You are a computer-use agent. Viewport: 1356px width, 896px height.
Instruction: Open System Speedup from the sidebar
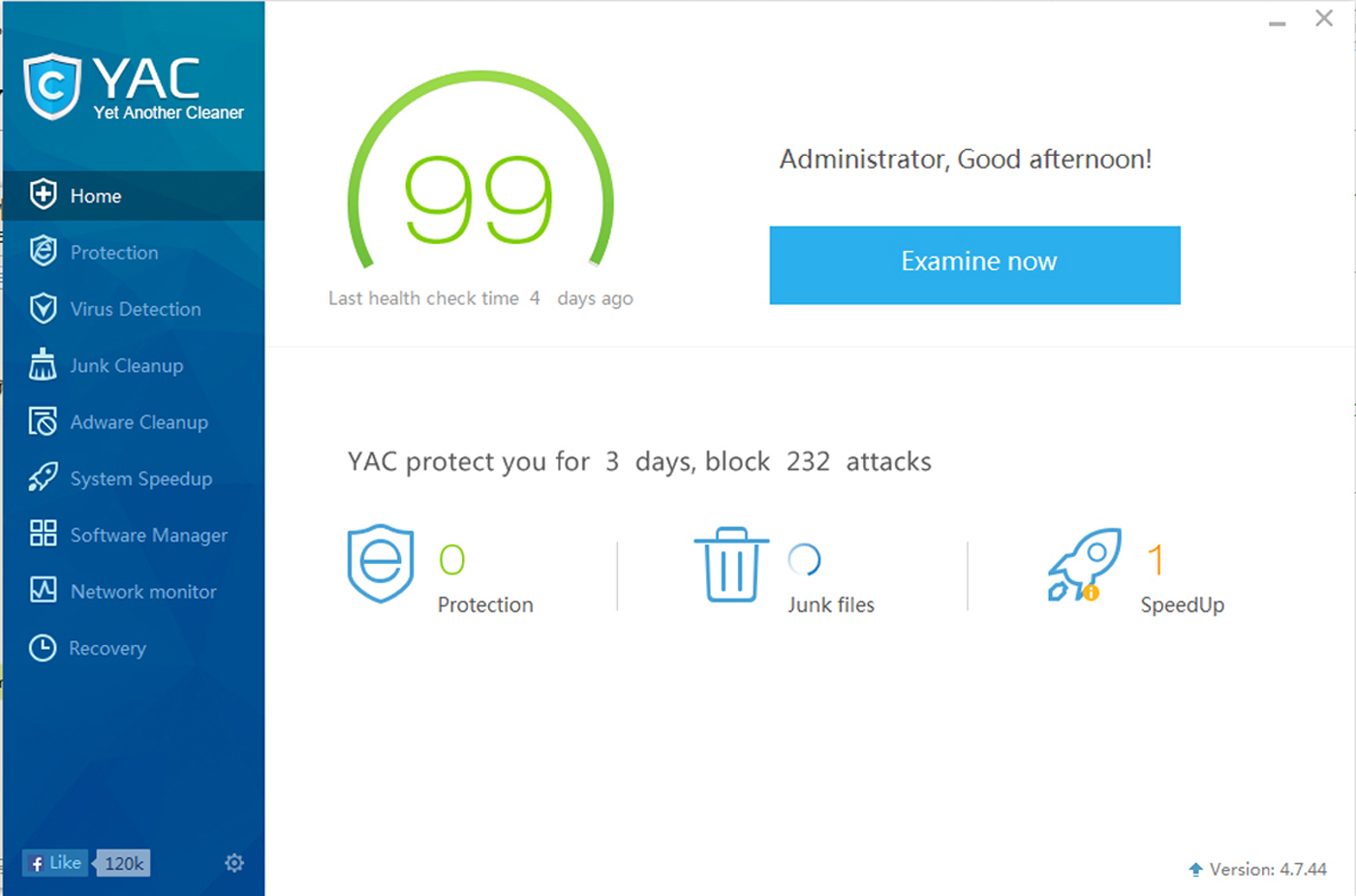tap(140, 479)
